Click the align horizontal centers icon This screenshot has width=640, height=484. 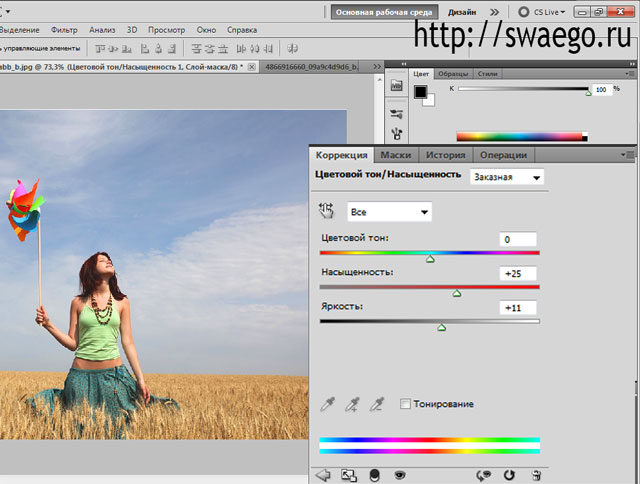point(158,49)
